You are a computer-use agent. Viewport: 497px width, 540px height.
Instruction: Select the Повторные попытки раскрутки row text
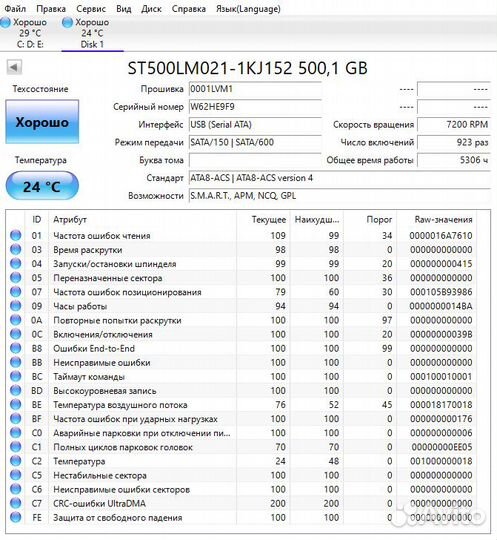pyautogui.click(x=117, y=321)
